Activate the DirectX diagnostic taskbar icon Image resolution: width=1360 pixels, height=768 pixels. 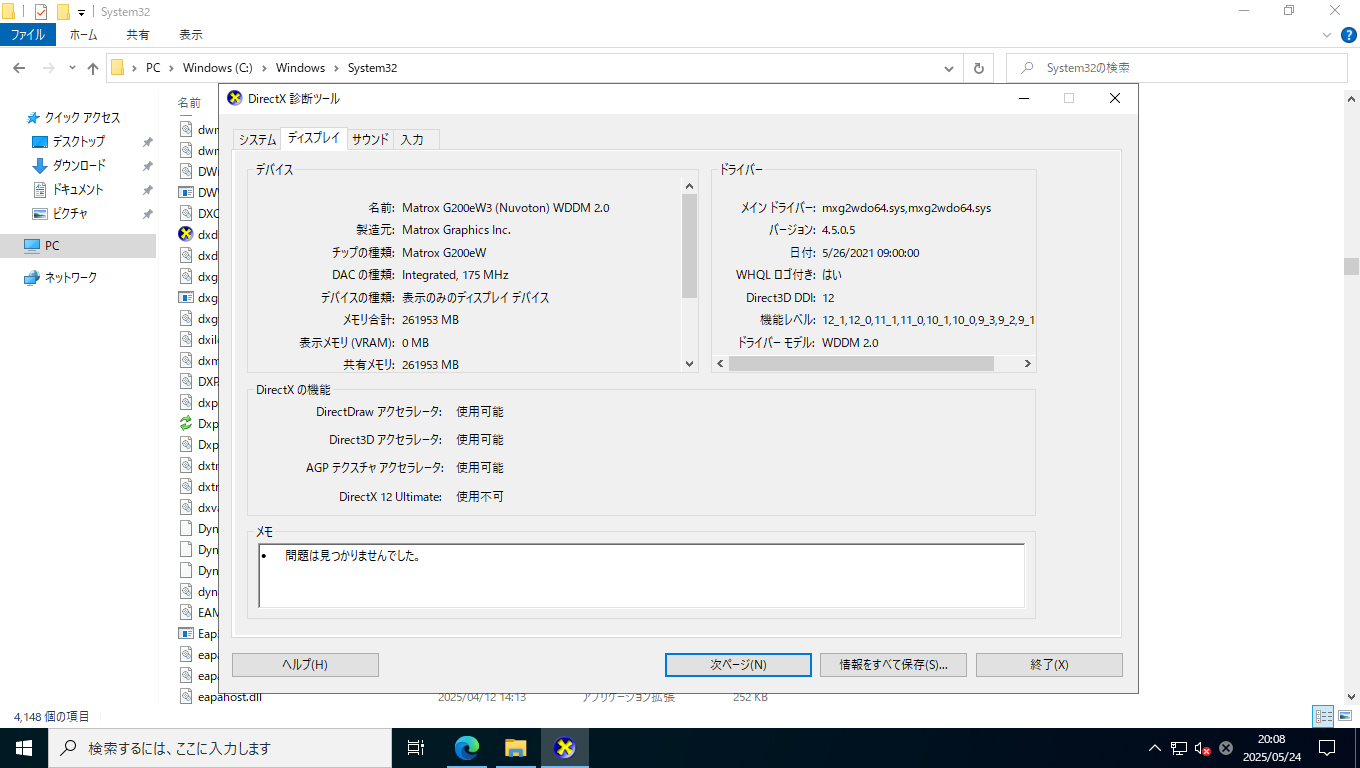tap(565, 748)
